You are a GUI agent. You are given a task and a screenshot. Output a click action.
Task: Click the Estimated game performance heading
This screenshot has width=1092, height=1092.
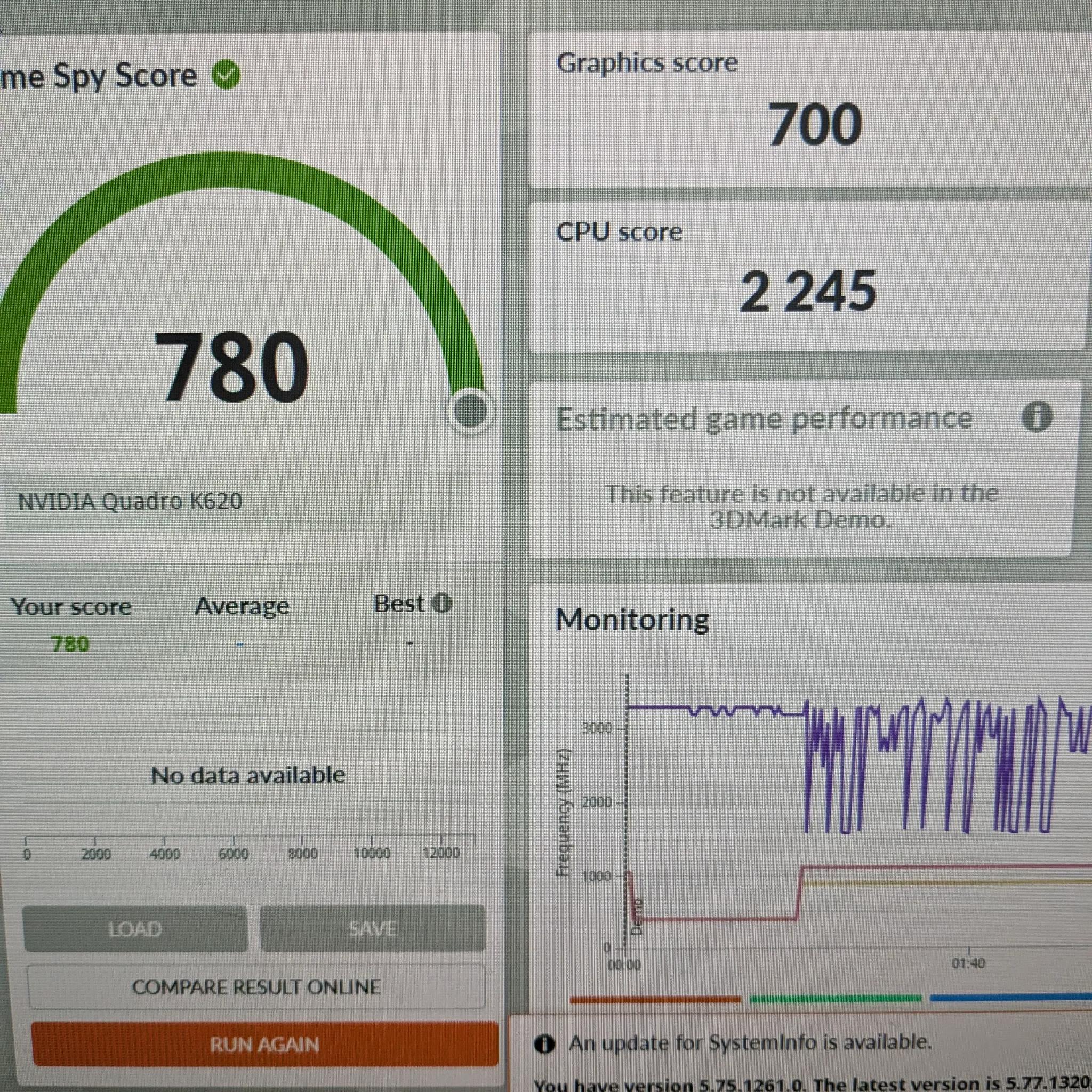(x=764, y=419)
